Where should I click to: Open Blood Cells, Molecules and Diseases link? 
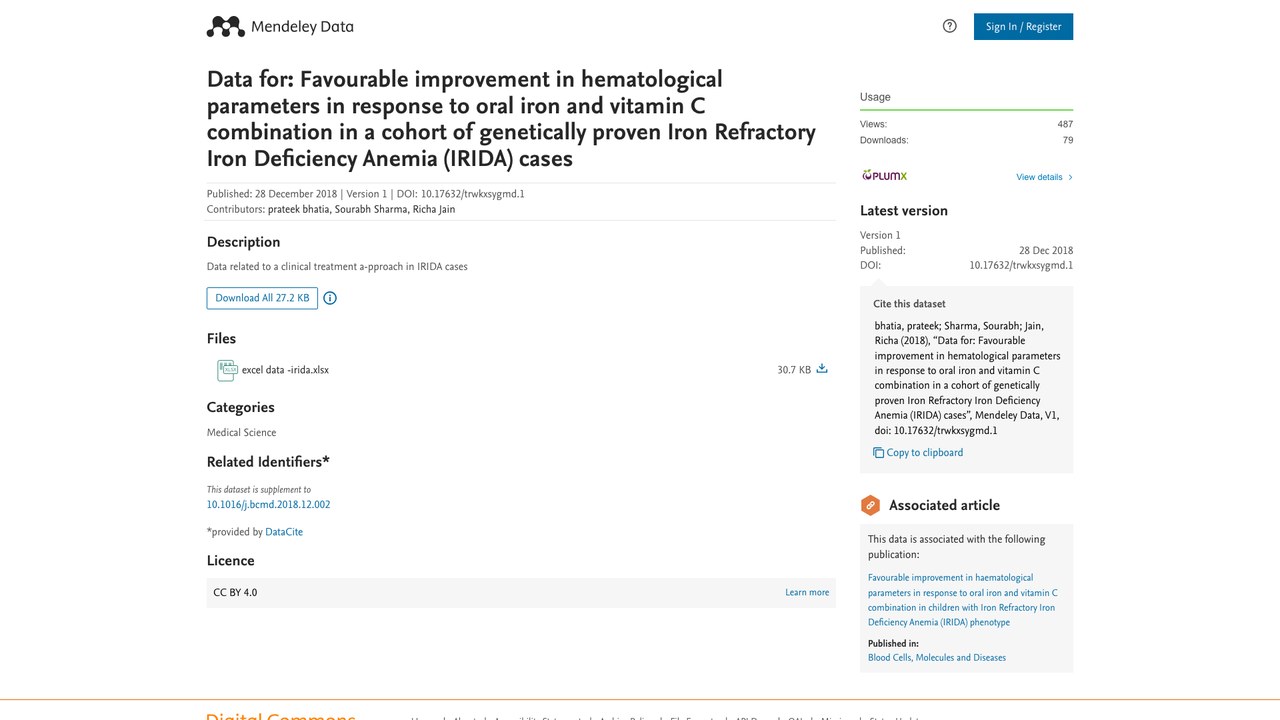coord(937,658)
